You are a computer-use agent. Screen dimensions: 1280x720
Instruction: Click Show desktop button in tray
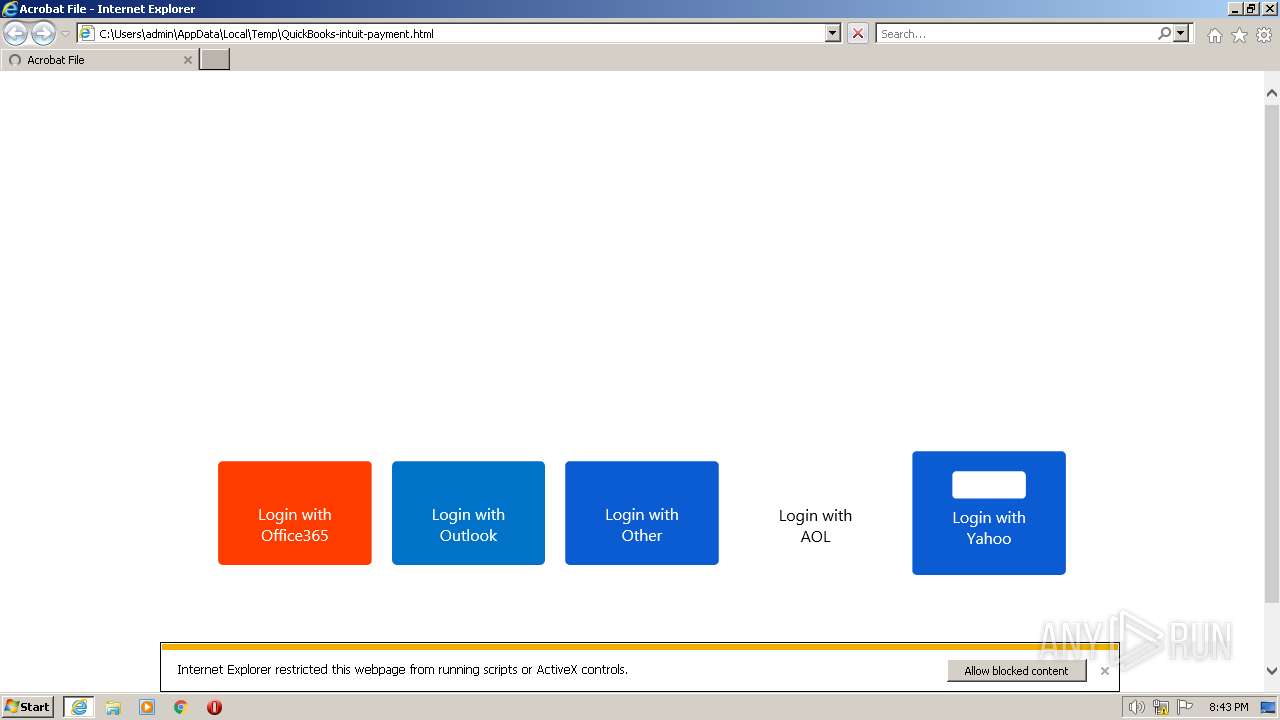pos(1269,707)
